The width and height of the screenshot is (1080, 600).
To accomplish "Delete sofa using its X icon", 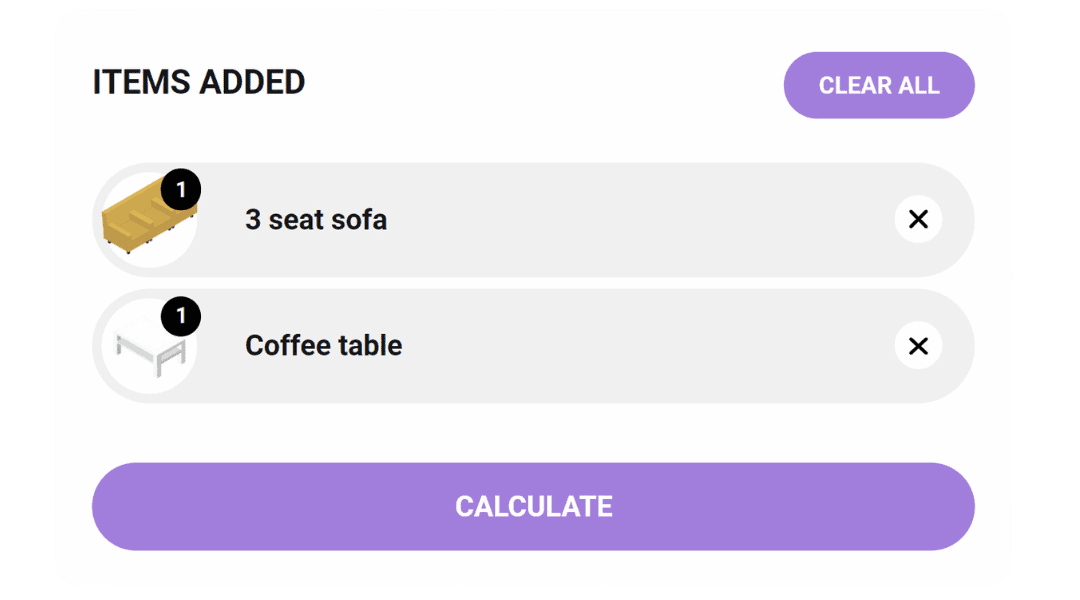I will 918,220.
